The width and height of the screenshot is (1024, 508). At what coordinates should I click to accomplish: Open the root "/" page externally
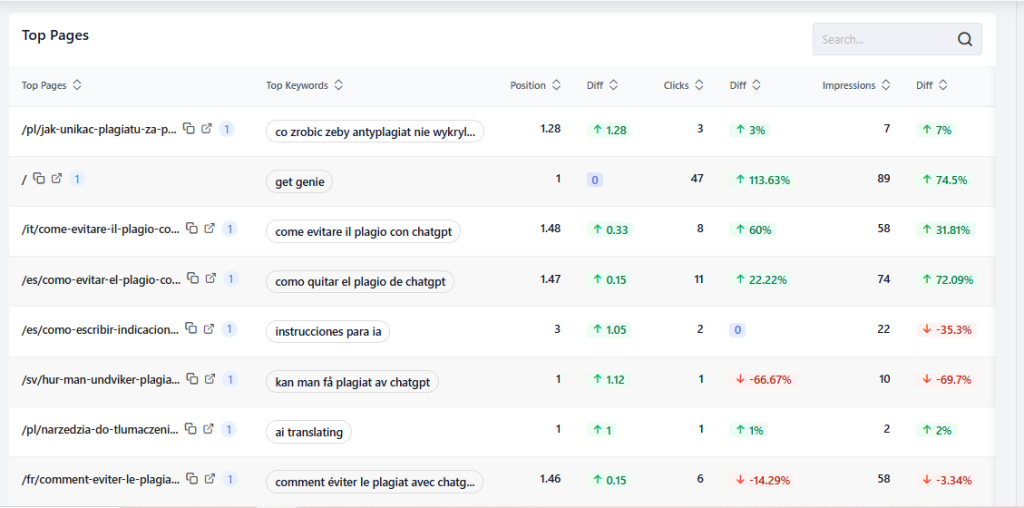pyautogui.click(x=57, y=178)
